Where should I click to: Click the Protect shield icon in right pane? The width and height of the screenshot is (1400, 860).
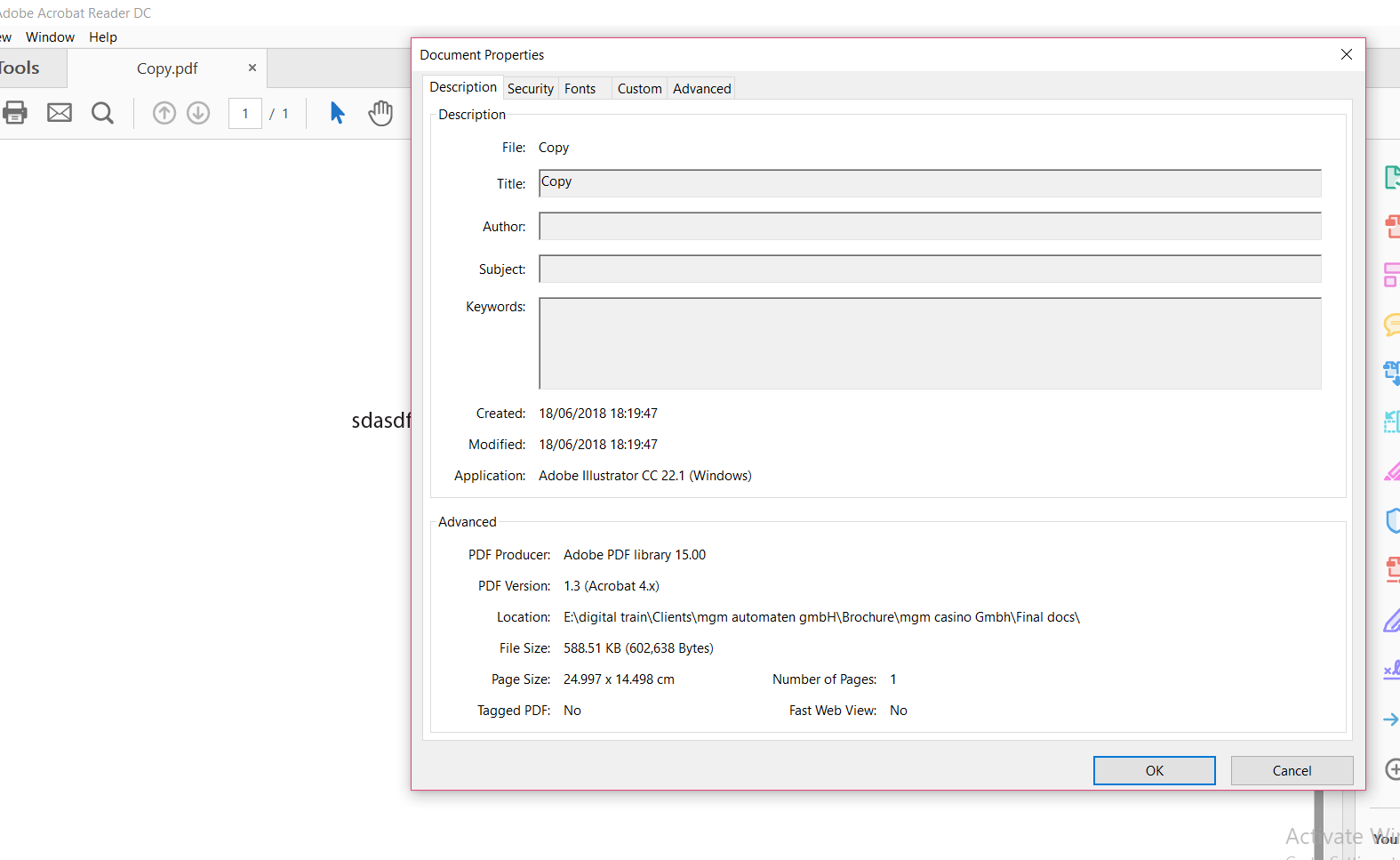tap(1393, 520)
